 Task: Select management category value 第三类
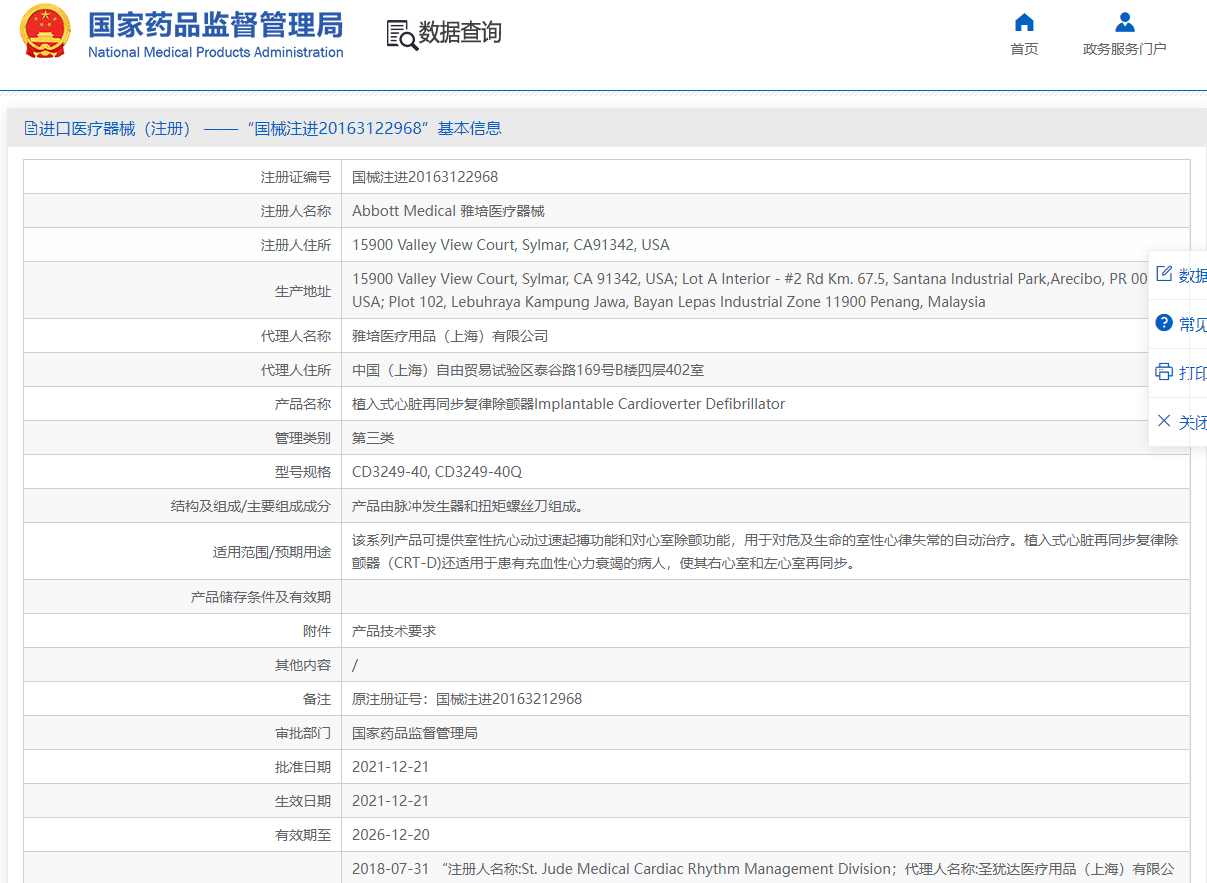click(373, 438)
